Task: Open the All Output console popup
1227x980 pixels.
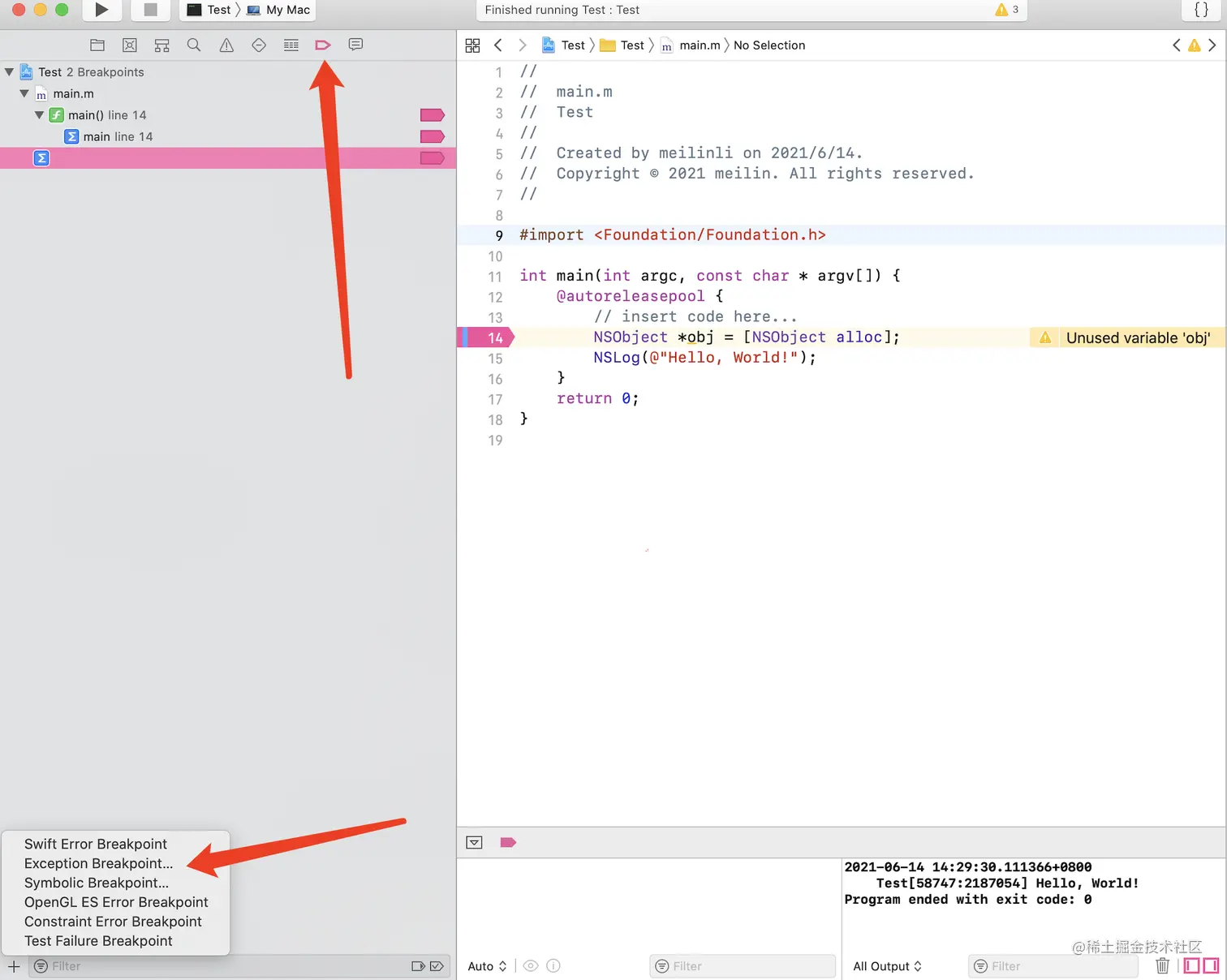Action: 888,966
